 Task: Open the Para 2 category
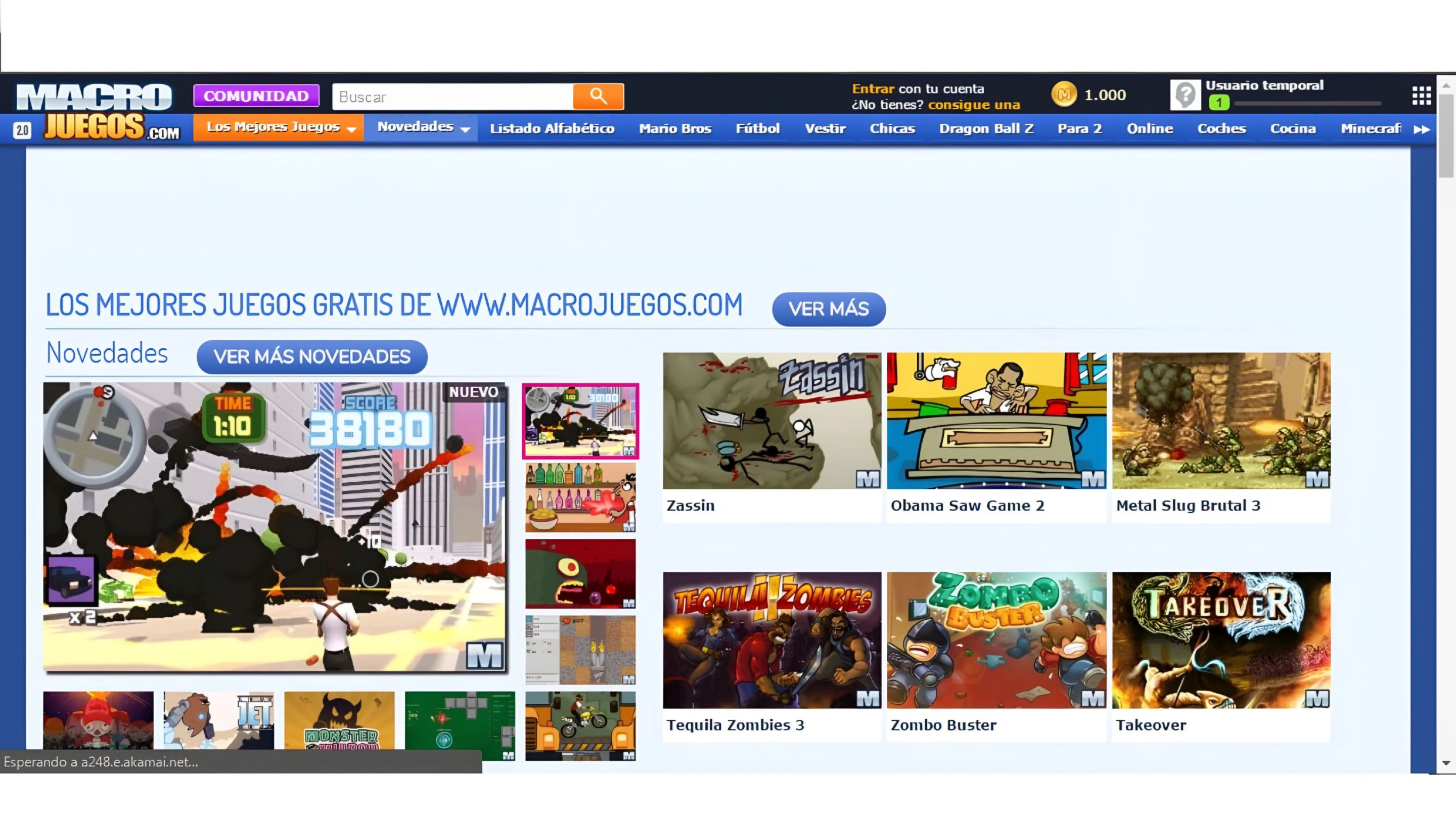tap(1079, 129)
